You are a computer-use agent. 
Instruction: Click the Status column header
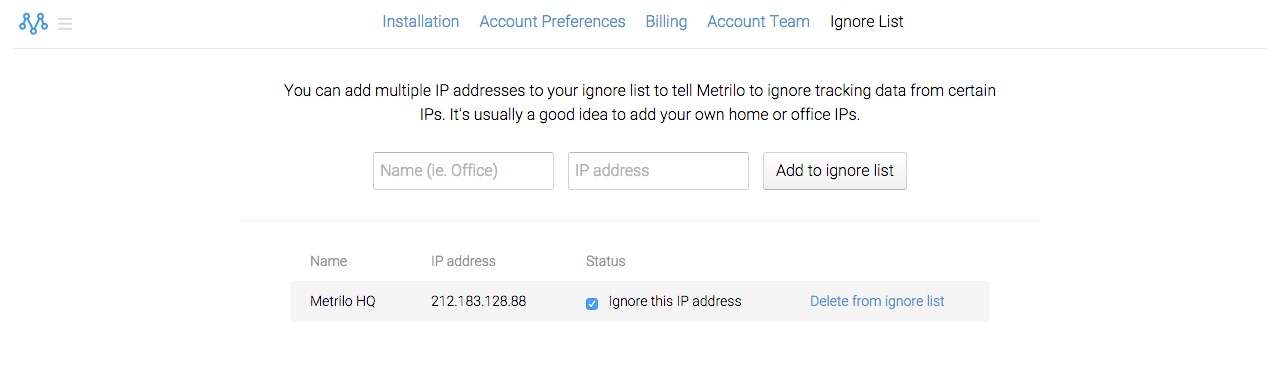(x=606, y=261)
